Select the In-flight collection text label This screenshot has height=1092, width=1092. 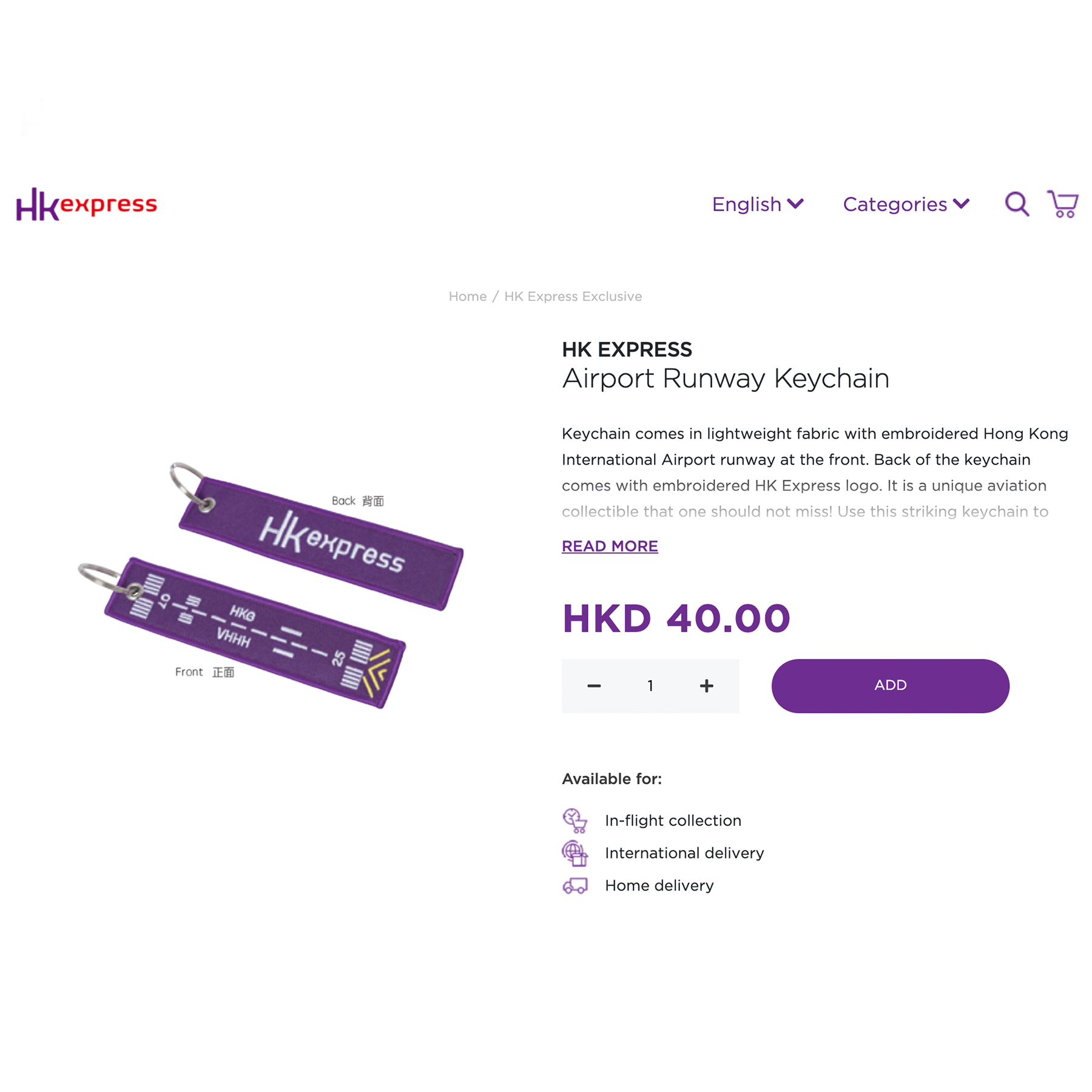673,820
